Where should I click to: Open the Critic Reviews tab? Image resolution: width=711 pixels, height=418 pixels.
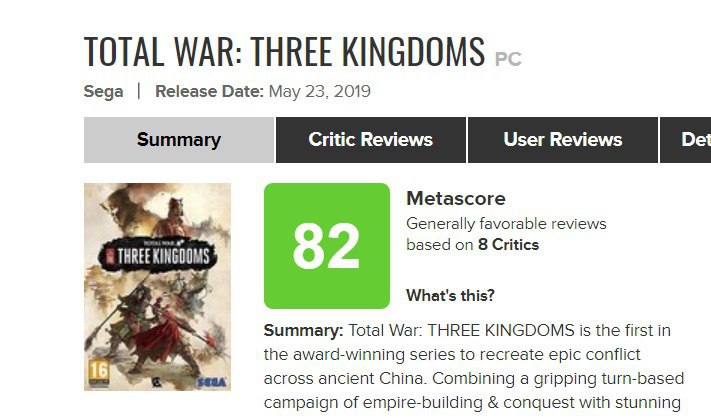370,140
